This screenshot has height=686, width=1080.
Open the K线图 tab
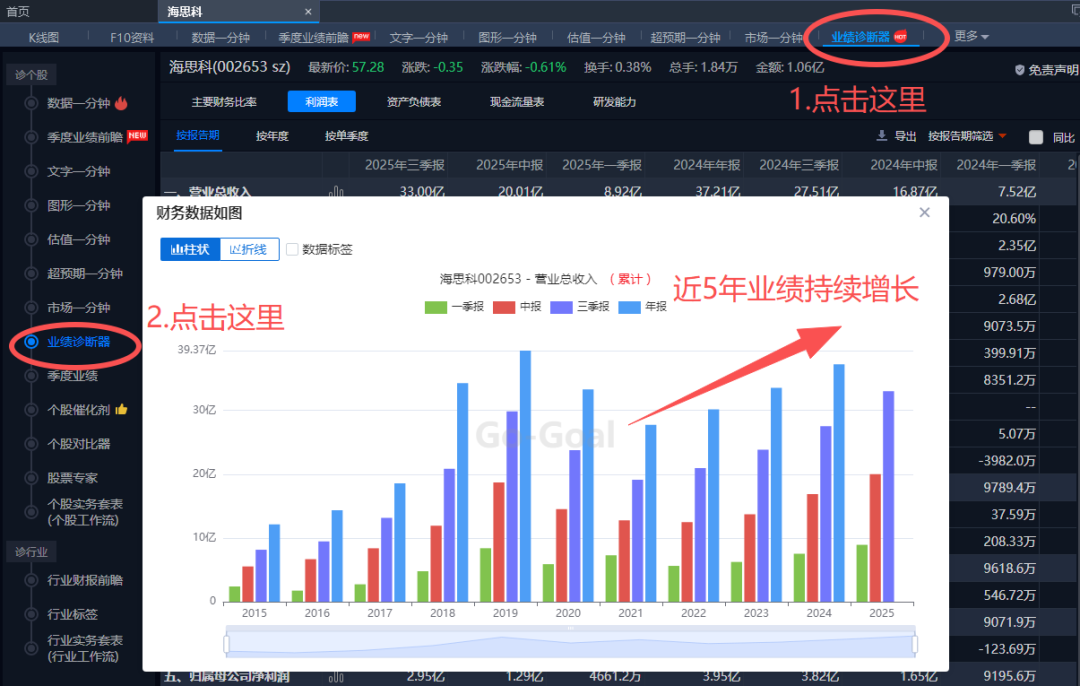click(x=43, y=37)
